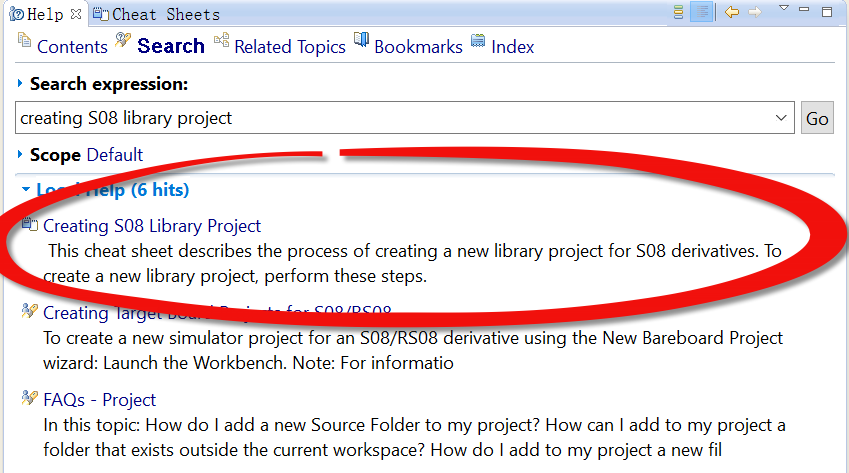Toggle the Show result descriptions button
This screenshot has height=473, width=849.
(x=702, y=13)
